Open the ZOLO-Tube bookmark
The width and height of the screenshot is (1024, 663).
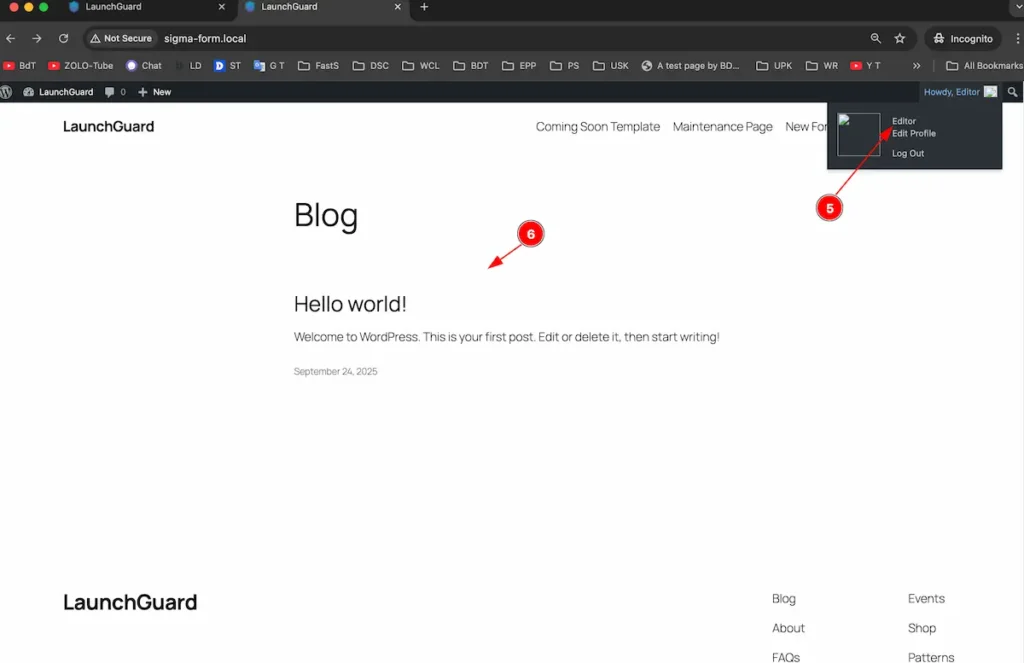point(81,65)
